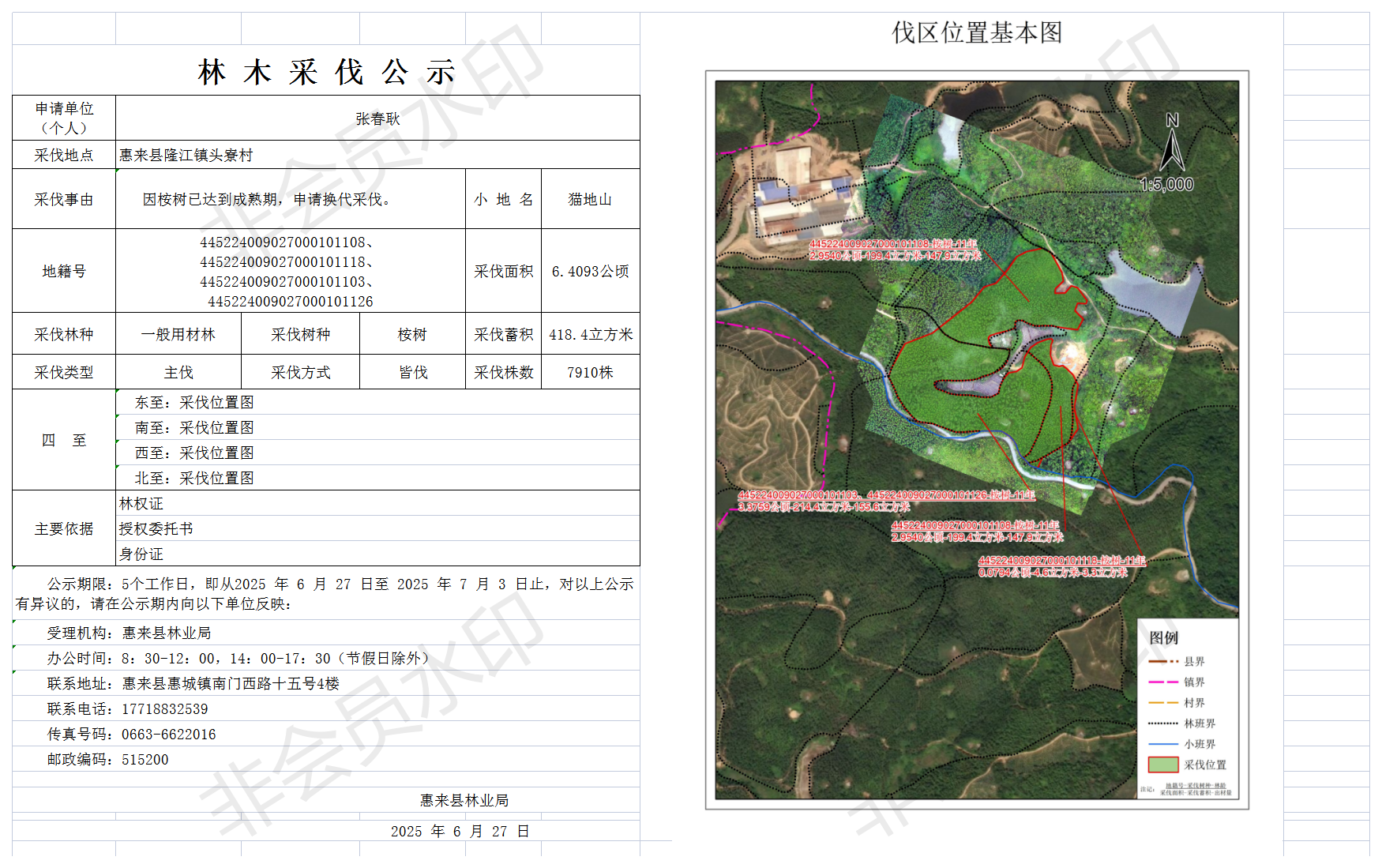Select the cell 身份证
Screen dimensions: 1382x868
377,554
